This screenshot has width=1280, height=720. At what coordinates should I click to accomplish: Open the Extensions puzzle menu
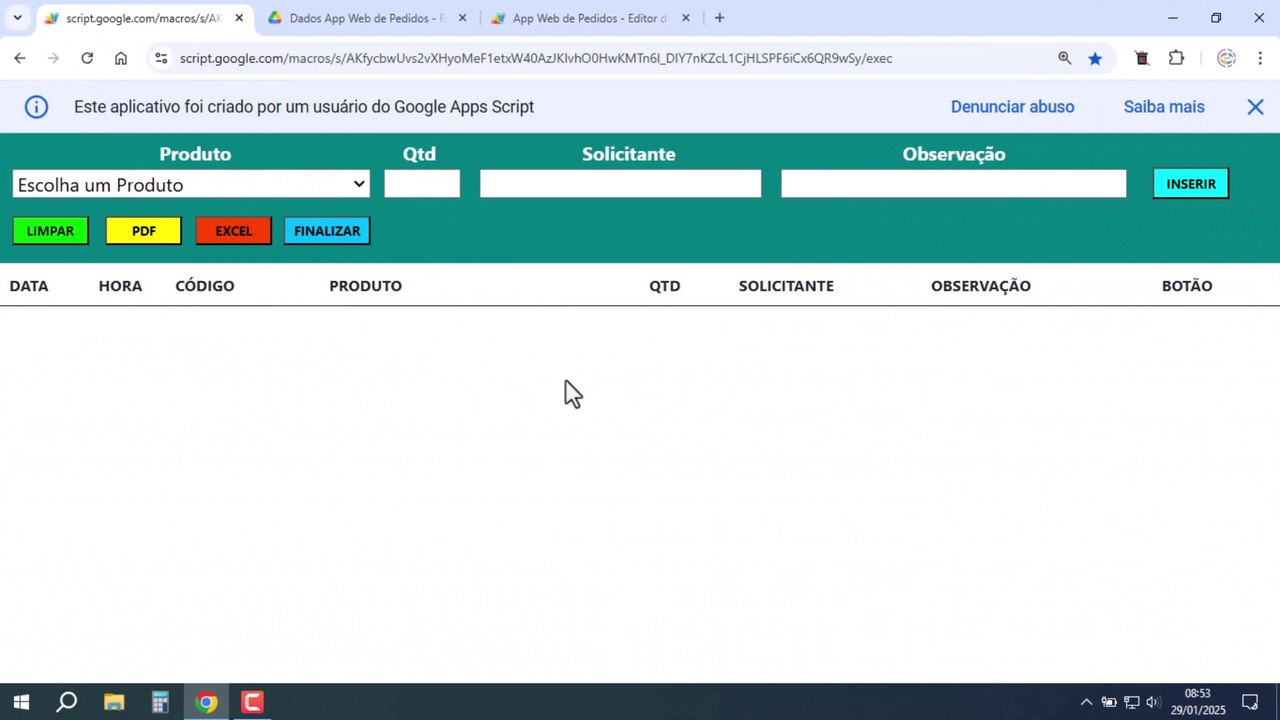[1177, 58]
